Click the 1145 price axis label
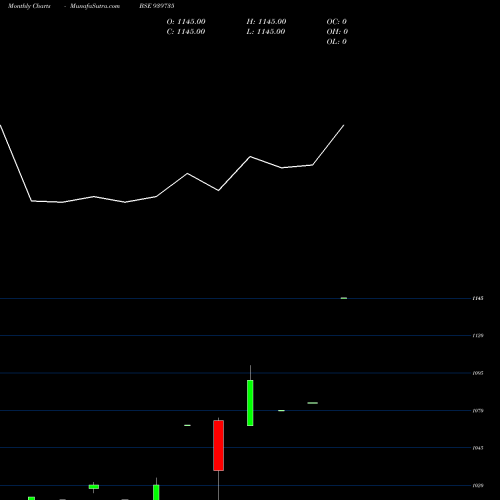500x500 pixels. [x=478, y=298]
